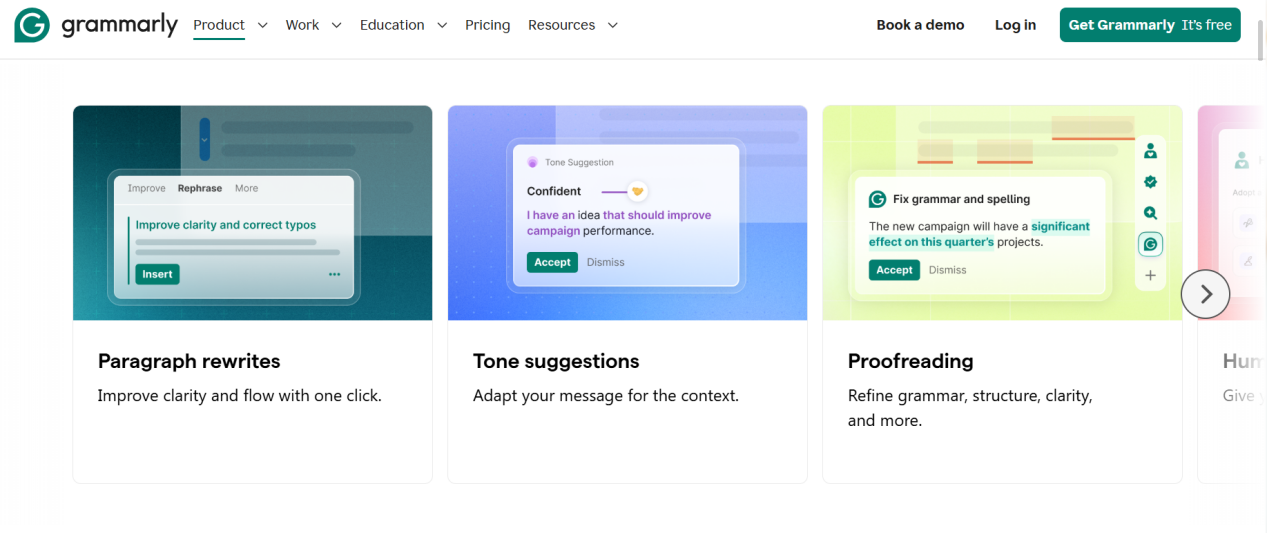Viewport: 1267px width, 533px height.
Task: Click the Get Grammarly It's free button
Action: point(1150,25)
